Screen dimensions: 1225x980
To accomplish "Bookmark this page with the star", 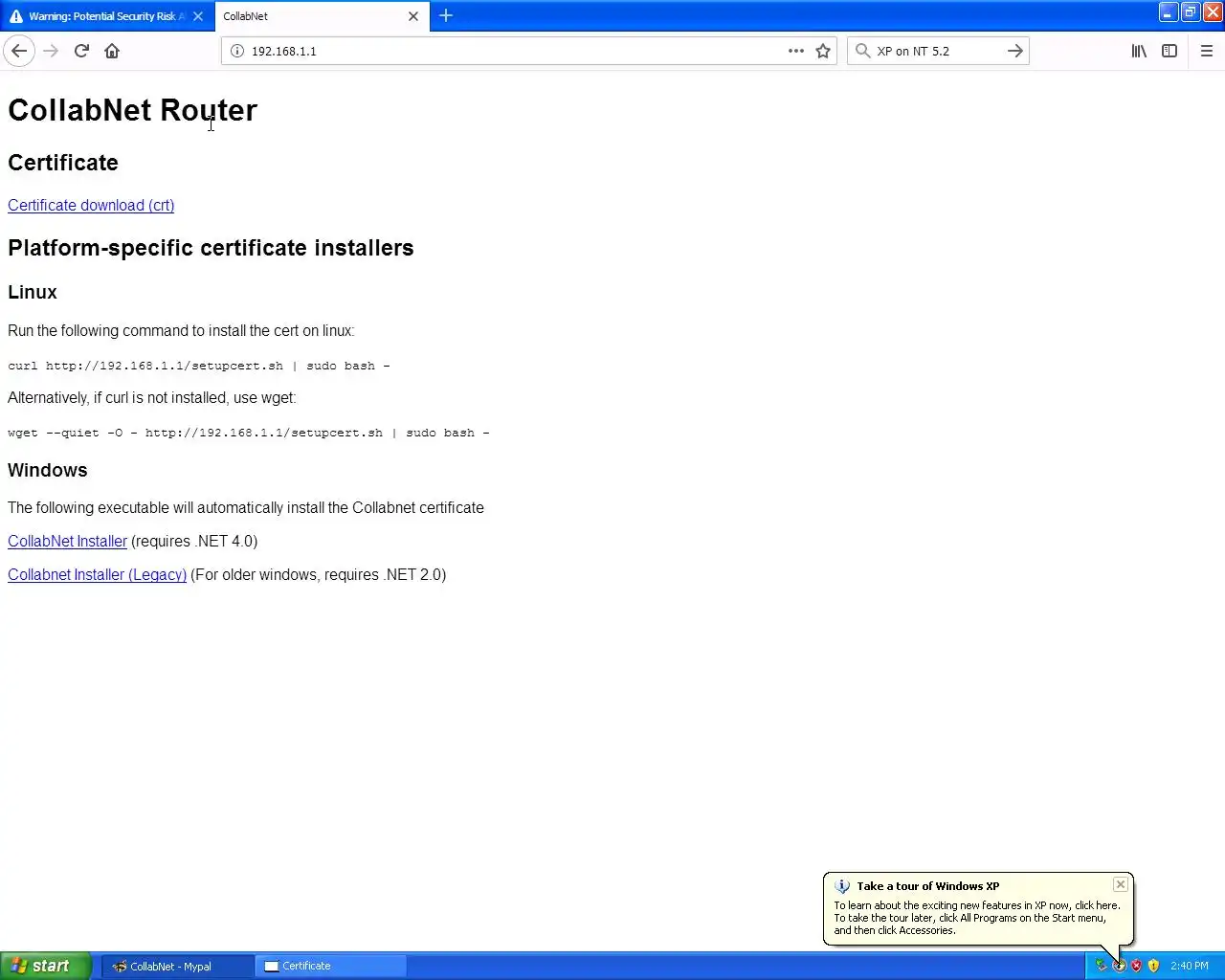I will click(823, 51).
